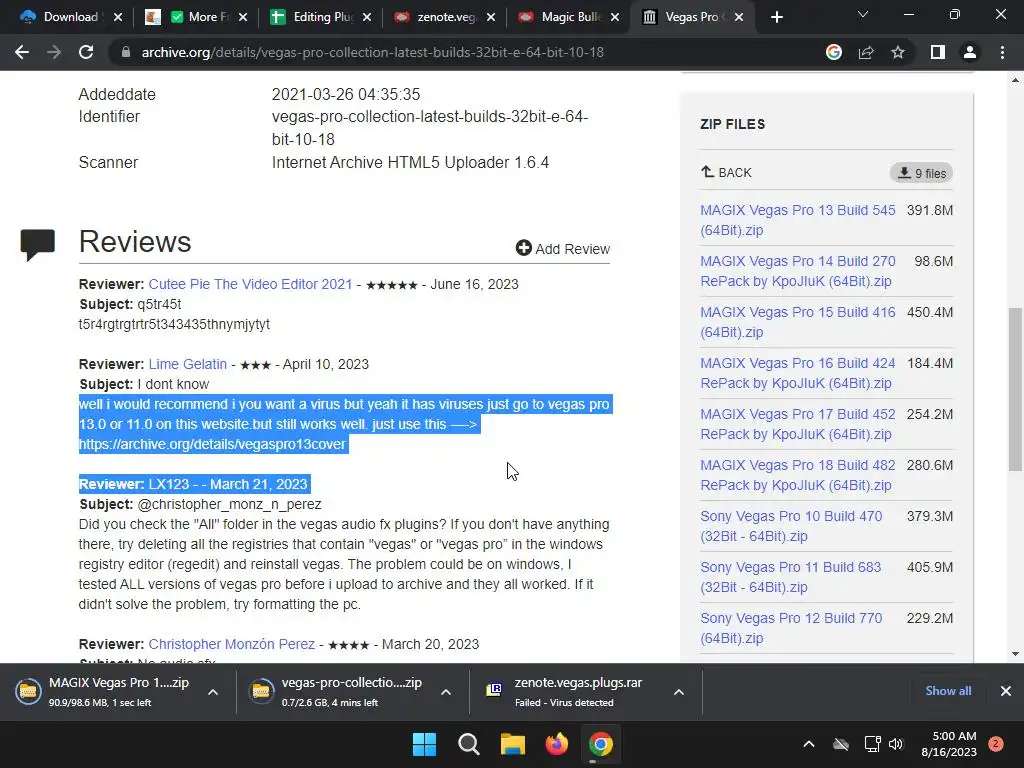Click Add Review button
Viewport: 1024px width, 768px height.
[562, 249]
